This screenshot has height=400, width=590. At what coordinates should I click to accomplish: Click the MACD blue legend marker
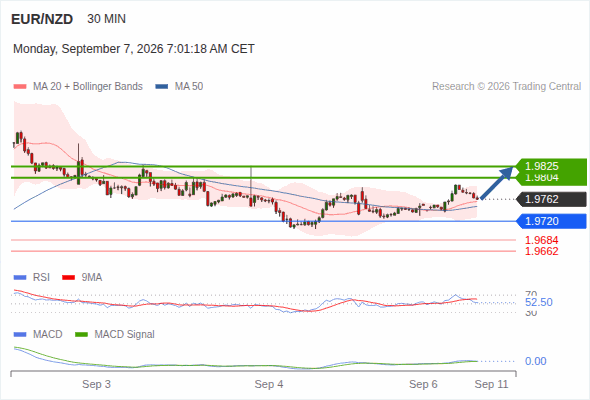[20, 335]
